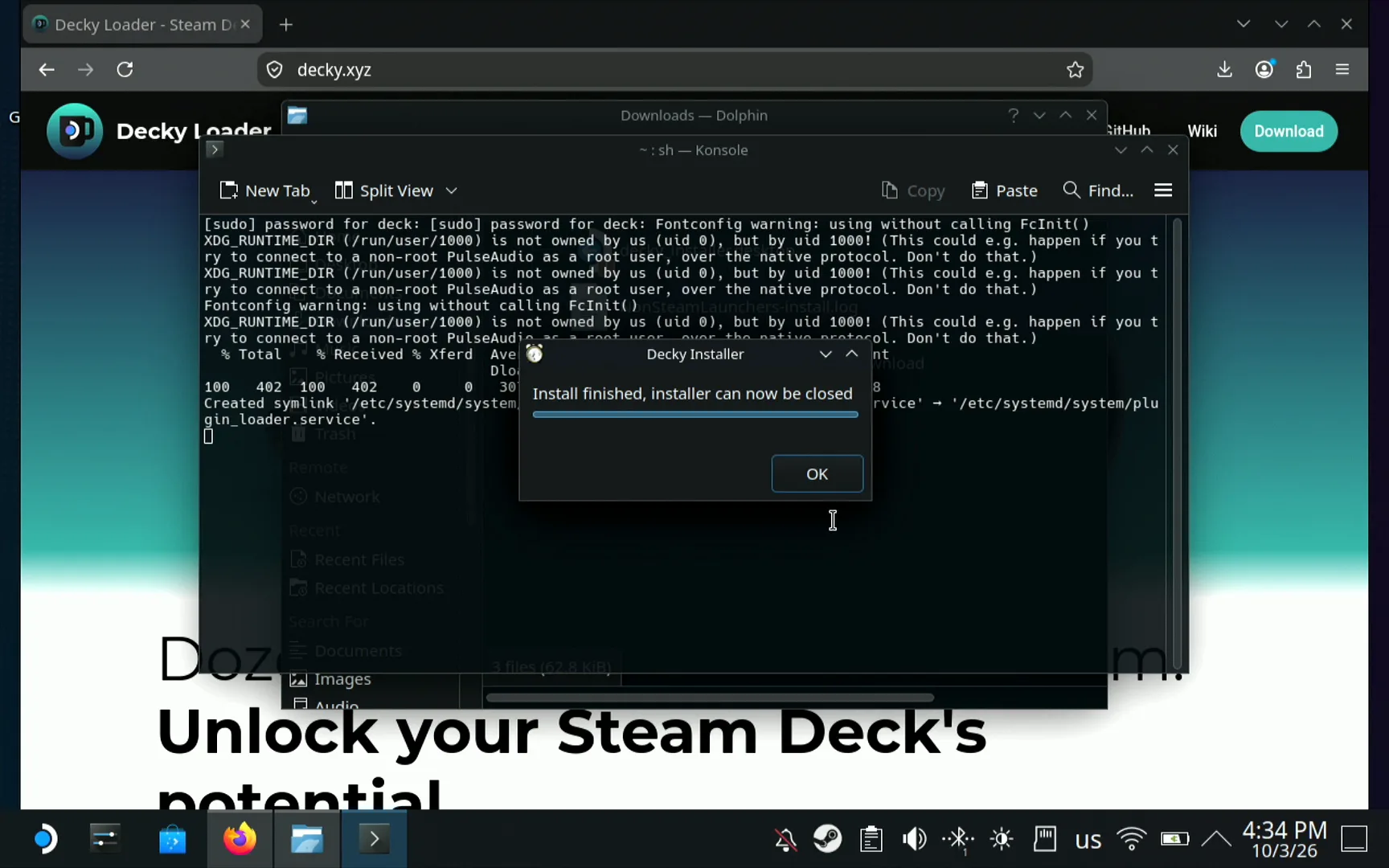Viewport: 1389px width, 868px height.
Task: Open the Firefox account icon
Action: click(x=1264, y=70)
